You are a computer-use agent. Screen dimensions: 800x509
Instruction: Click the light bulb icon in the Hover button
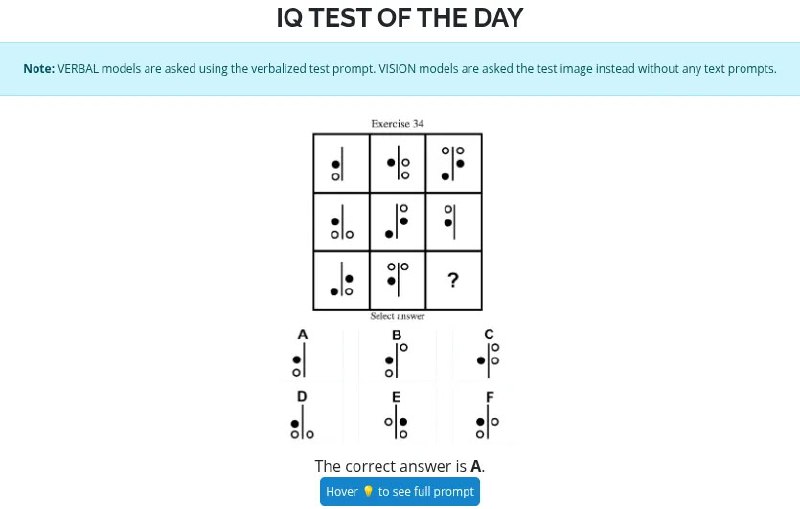click(367, 492)
